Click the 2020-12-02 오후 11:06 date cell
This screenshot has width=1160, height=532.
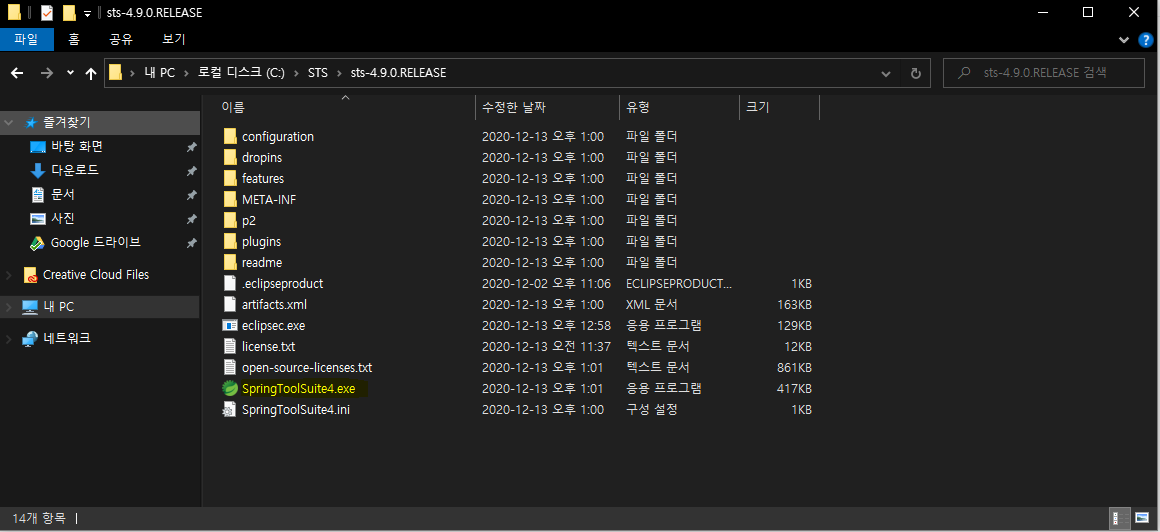(546, 283)
